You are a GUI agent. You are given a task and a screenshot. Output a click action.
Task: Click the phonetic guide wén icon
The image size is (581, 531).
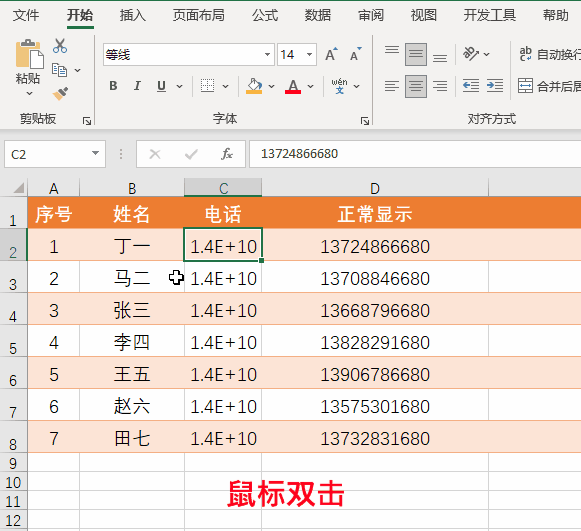(x=339, y=86)
